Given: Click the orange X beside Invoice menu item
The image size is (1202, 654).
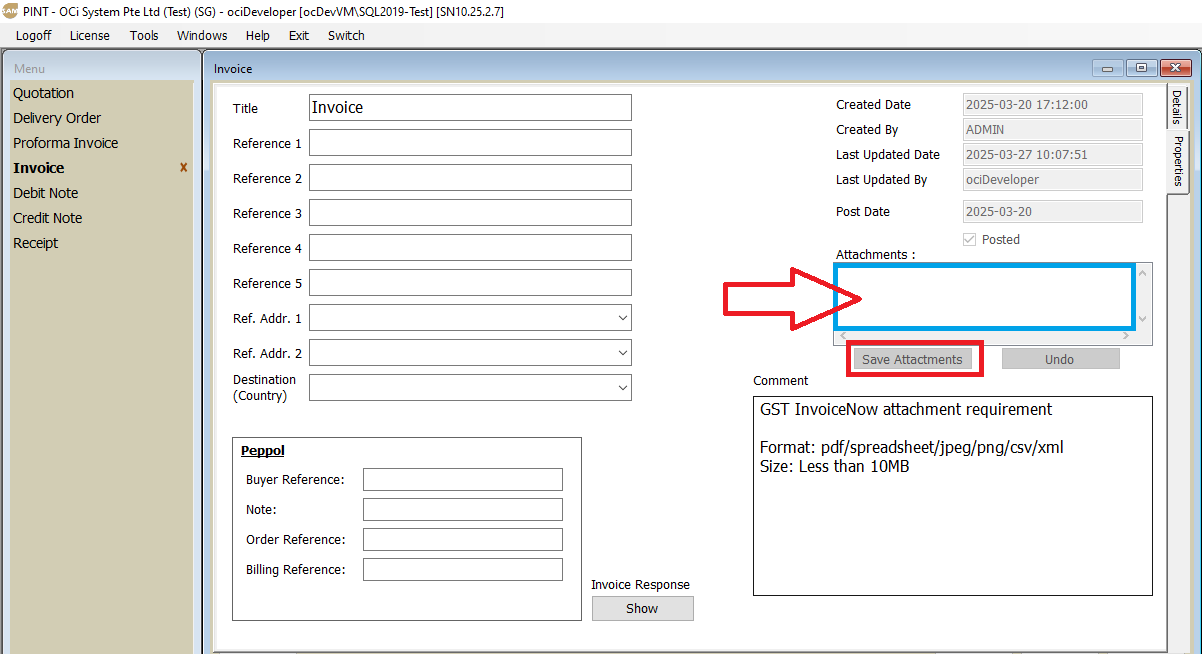Looking at the screenshot, I should click(183, 168).
